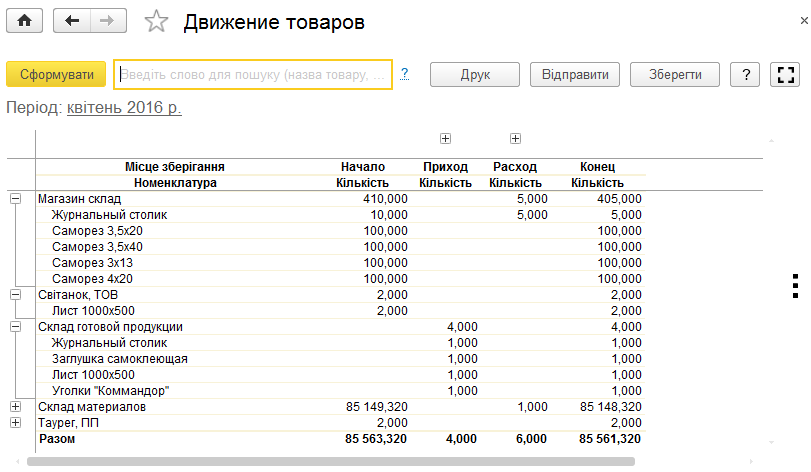Expand the Расход column group
811x472 pixels.
click(515, 139)
